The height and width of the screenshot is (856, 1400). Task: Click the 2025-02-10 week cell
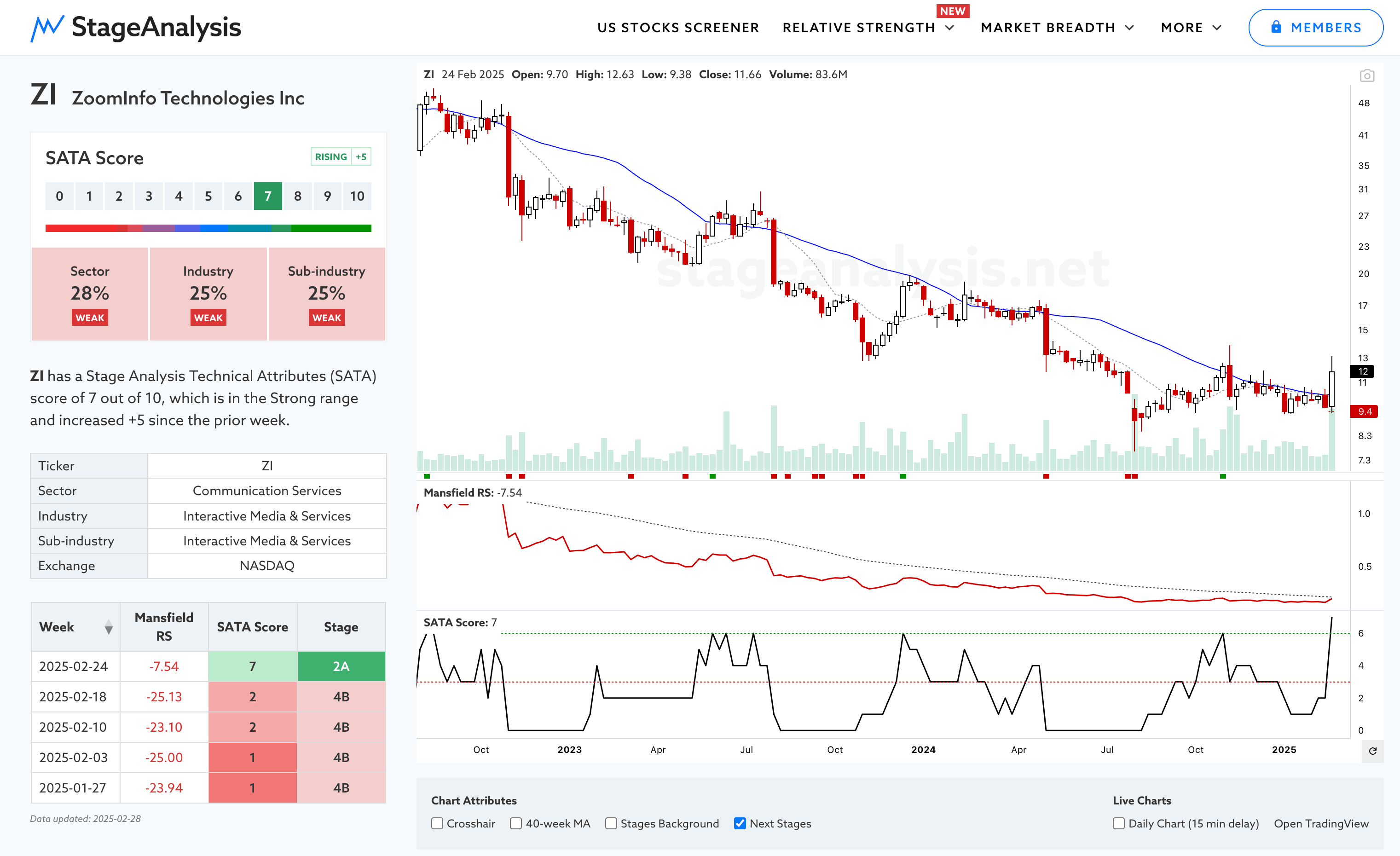(x=75, y=727)
